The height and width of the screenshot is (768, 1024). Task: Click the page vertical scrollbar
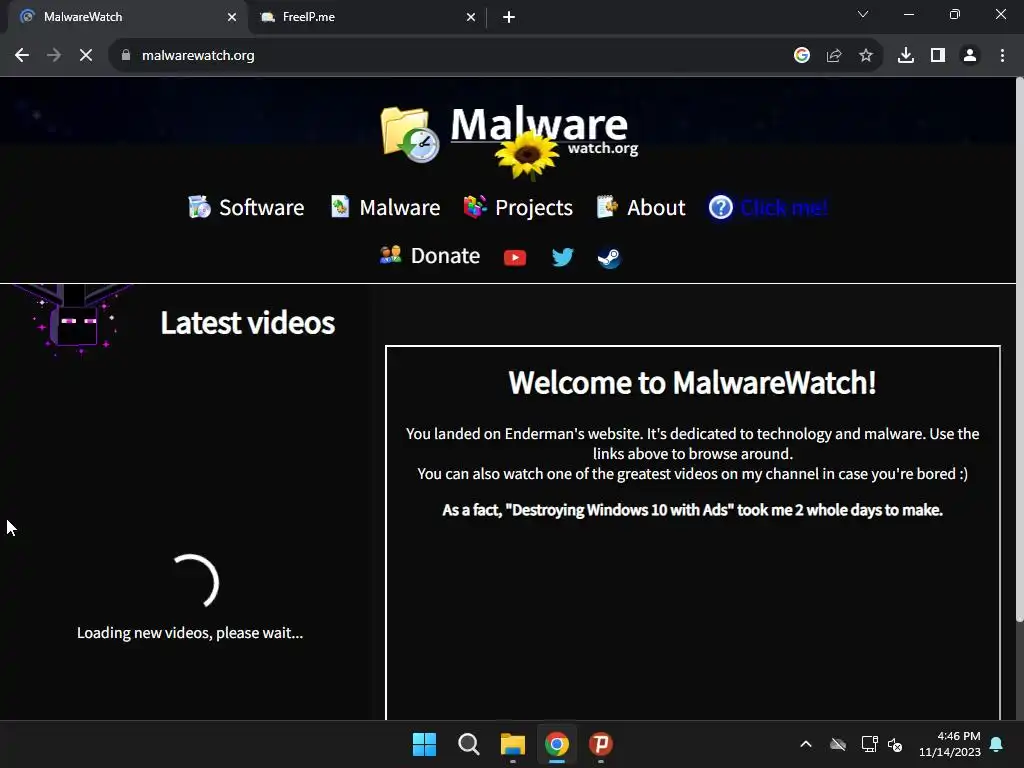pyautogui.click(x=1019, y=349)
